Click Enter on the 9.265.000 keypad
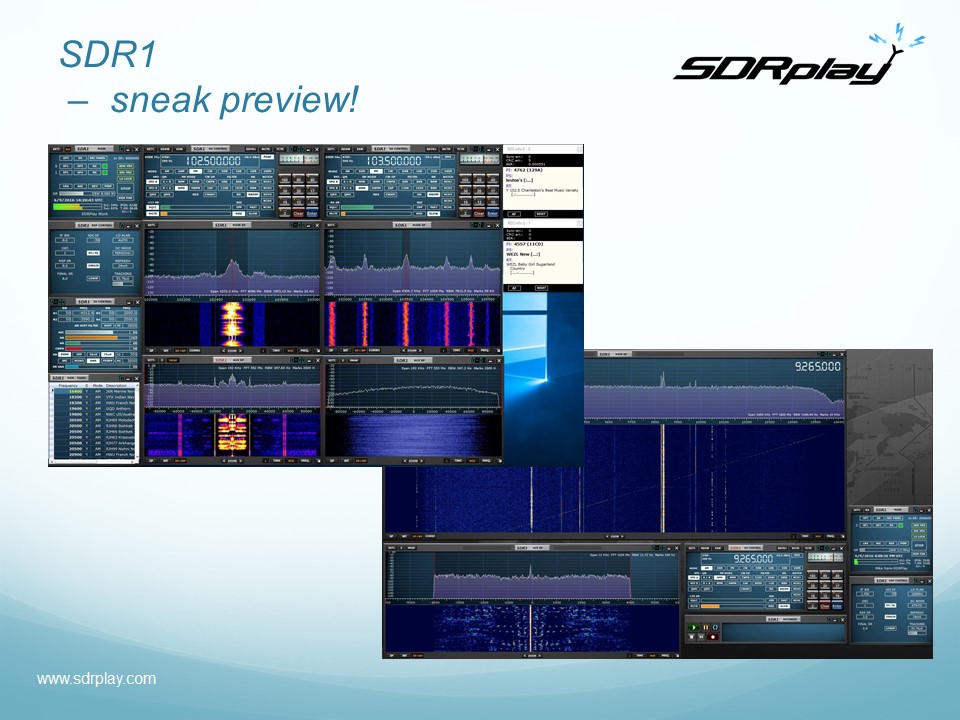This screenshot has height=720, width=960. point(837,606)
